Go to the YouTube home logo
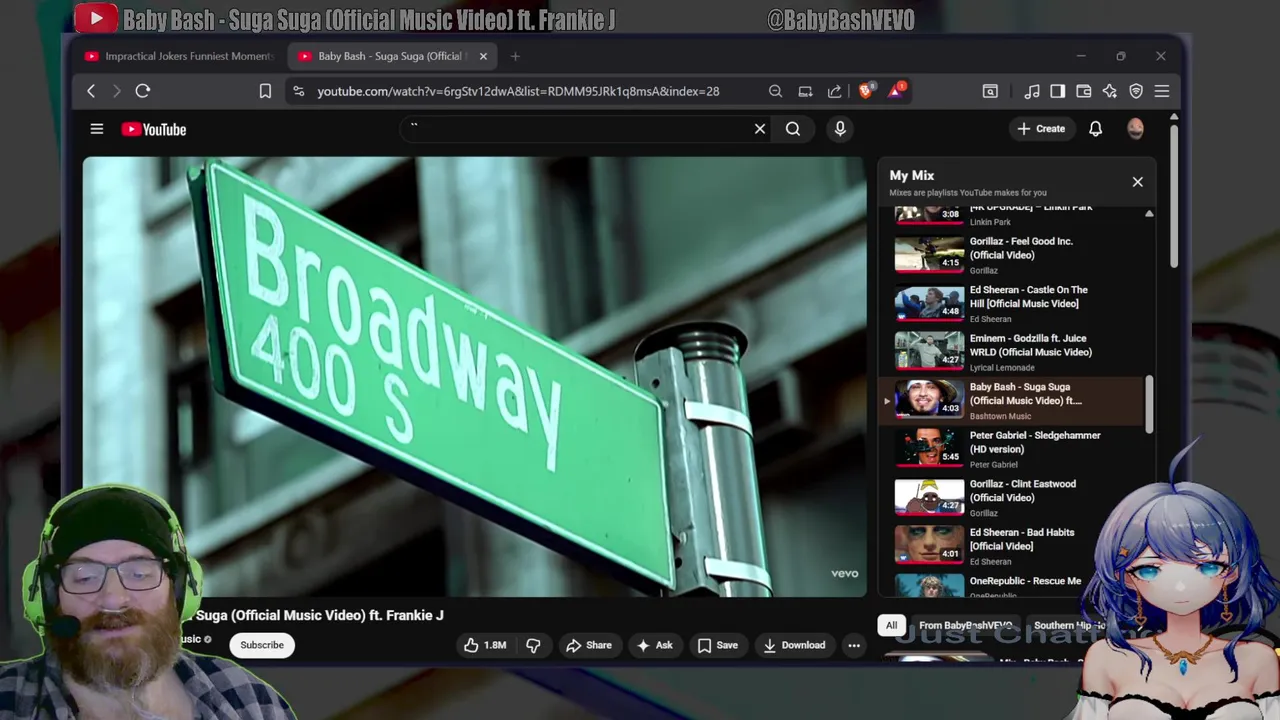The height and width of the screenshot is (720, 1280). 154,129
